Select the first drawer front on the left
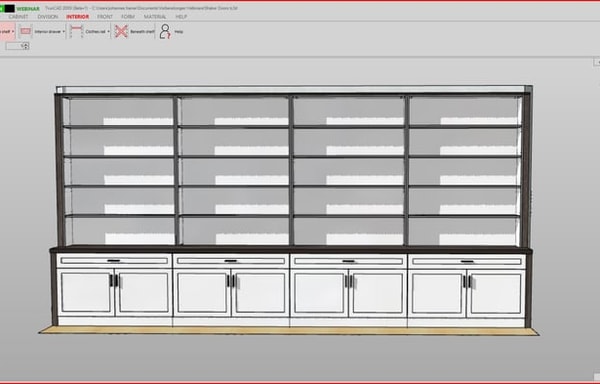The image size is (600, 384). pos(114,261)
